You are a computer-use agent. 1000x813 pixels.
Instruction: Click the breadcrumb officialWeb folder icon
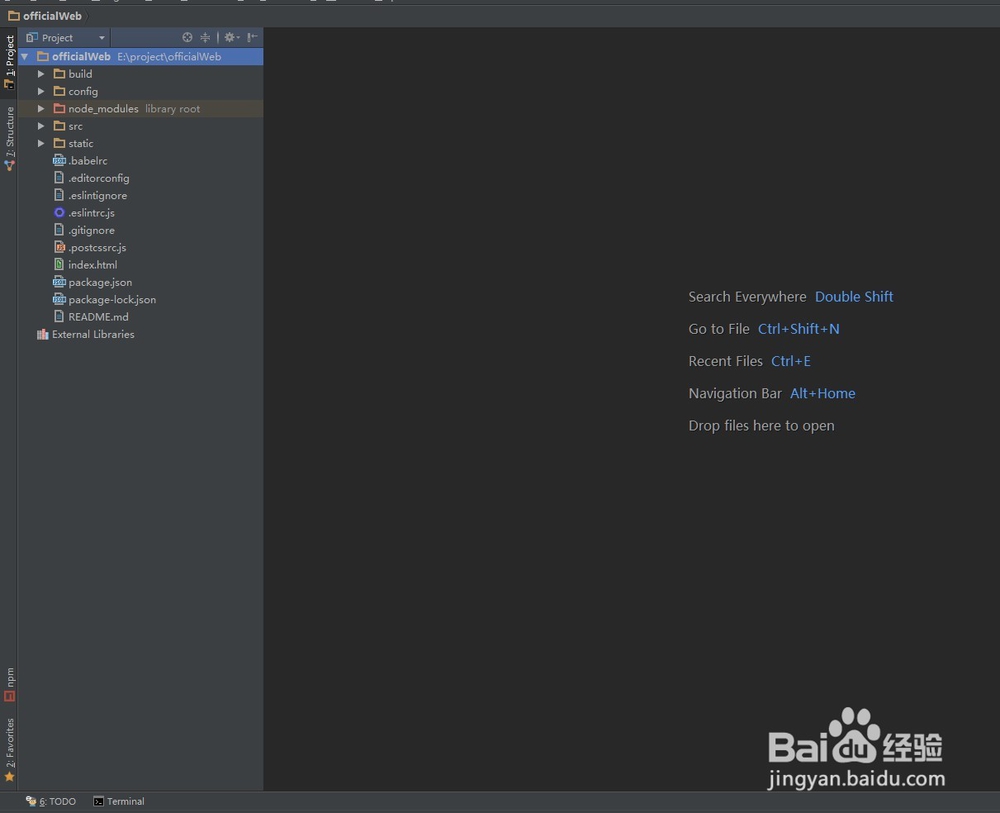tap(13, 15)
